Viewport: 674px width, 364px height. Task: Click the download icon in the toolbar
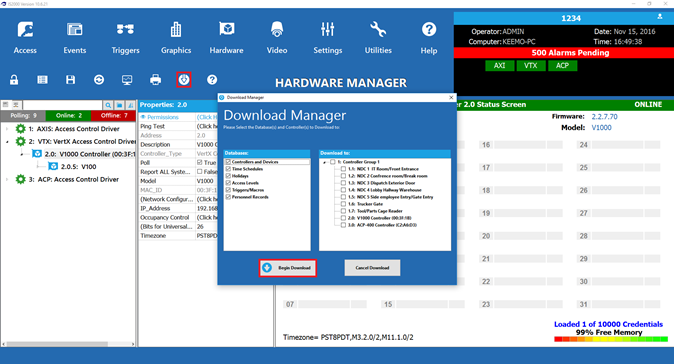[x=184, y=80]
